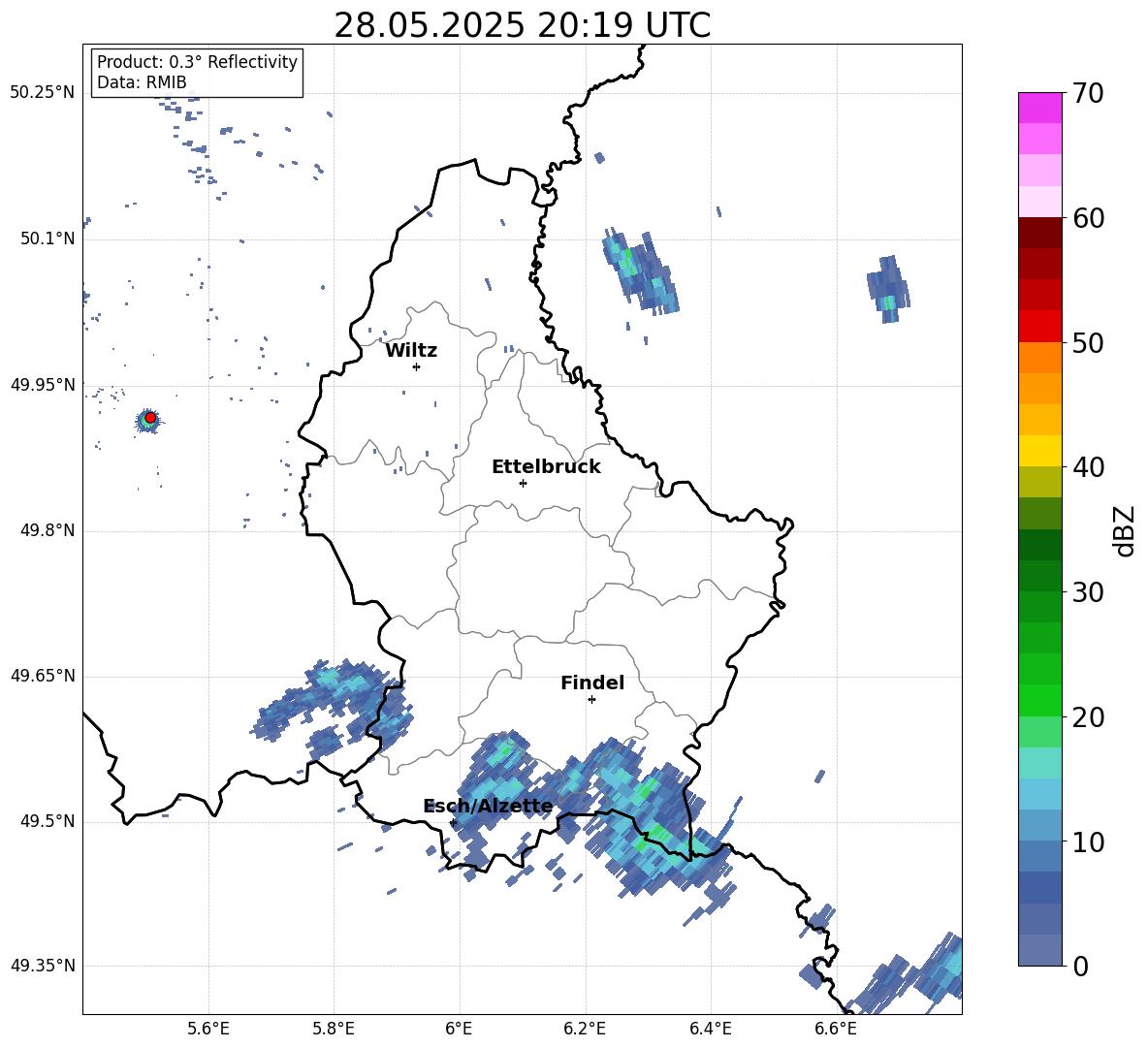Click the 10 colorbar tick label

(x=1088, y=842)
